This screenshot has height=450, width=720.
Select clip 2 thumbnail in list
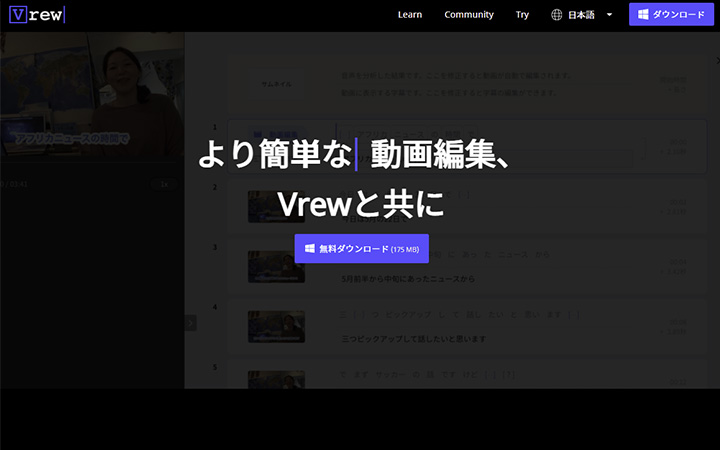276,205
